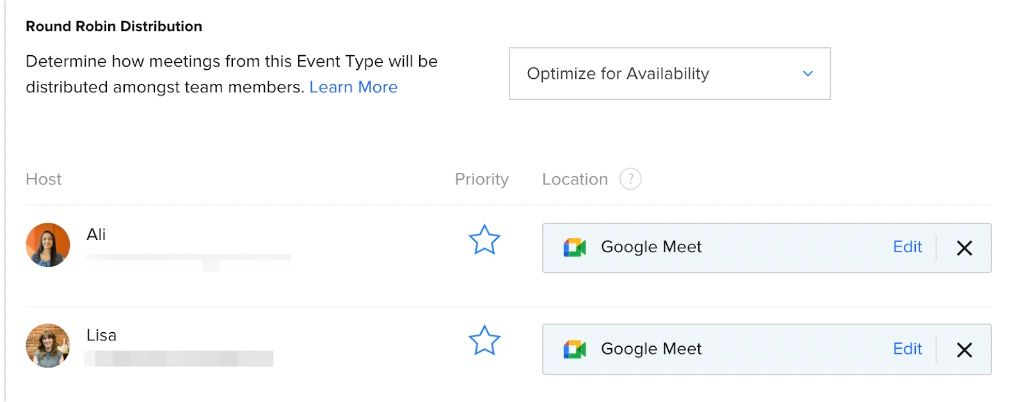Click Lisa's profile avatar
Viewport: 1014px width, 402px height.
48,346
